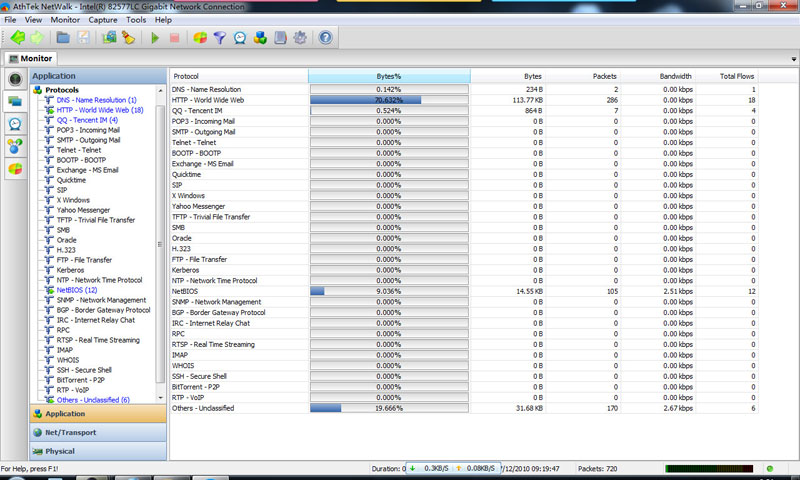Viewport: 800px width, 480px height.
Task: Click the Total Flows column header
Action: click(735, 76)
